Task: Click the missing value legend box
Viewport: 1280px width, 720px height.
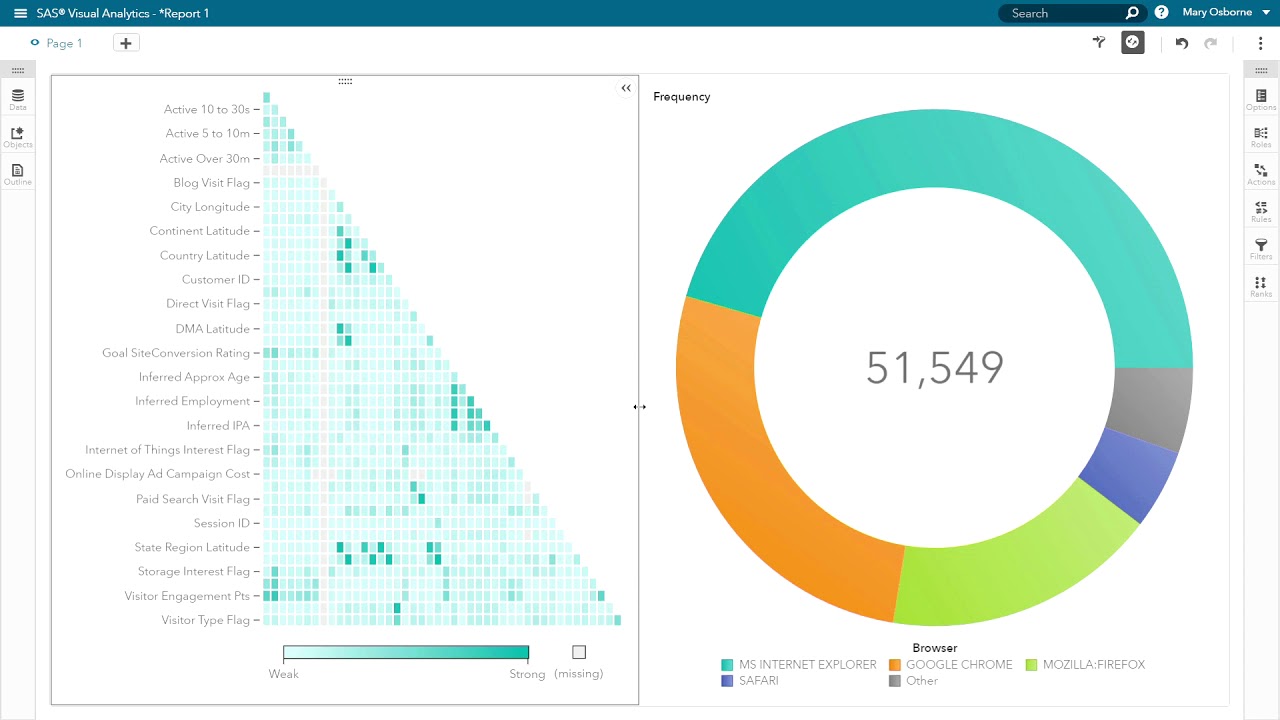Action: [579, 652]
